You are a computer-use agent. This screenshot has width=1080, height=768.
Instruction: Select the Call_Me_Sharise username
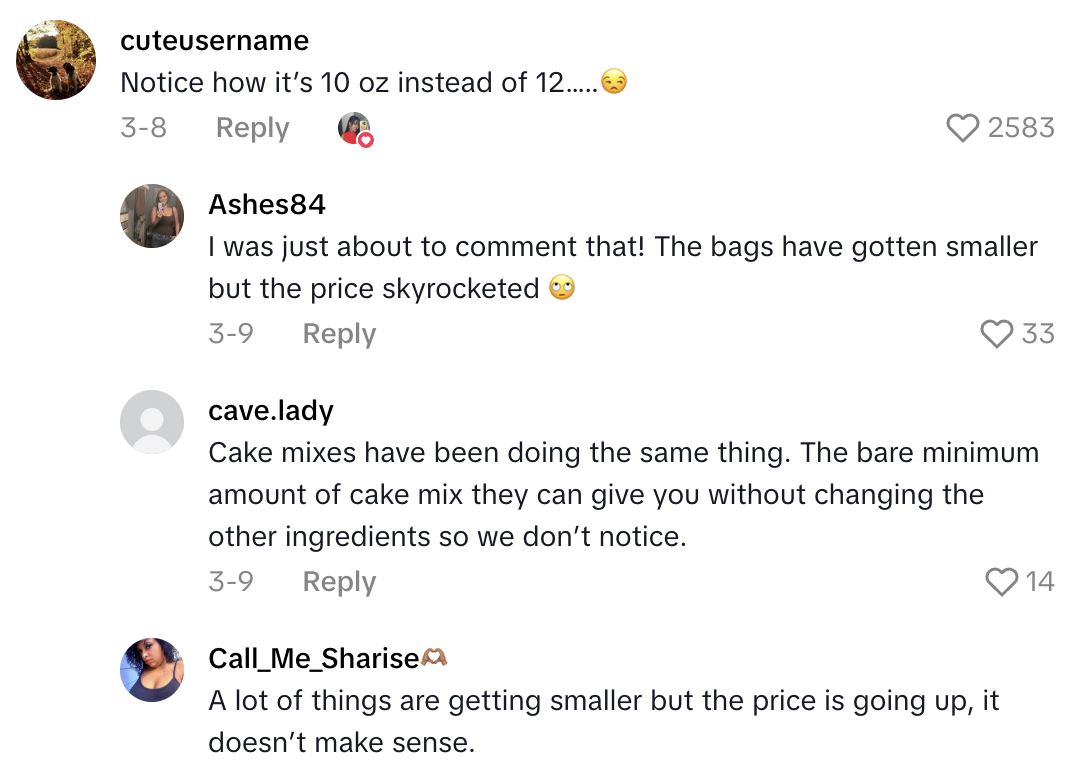pyautogui.click(x=313, y=658)
